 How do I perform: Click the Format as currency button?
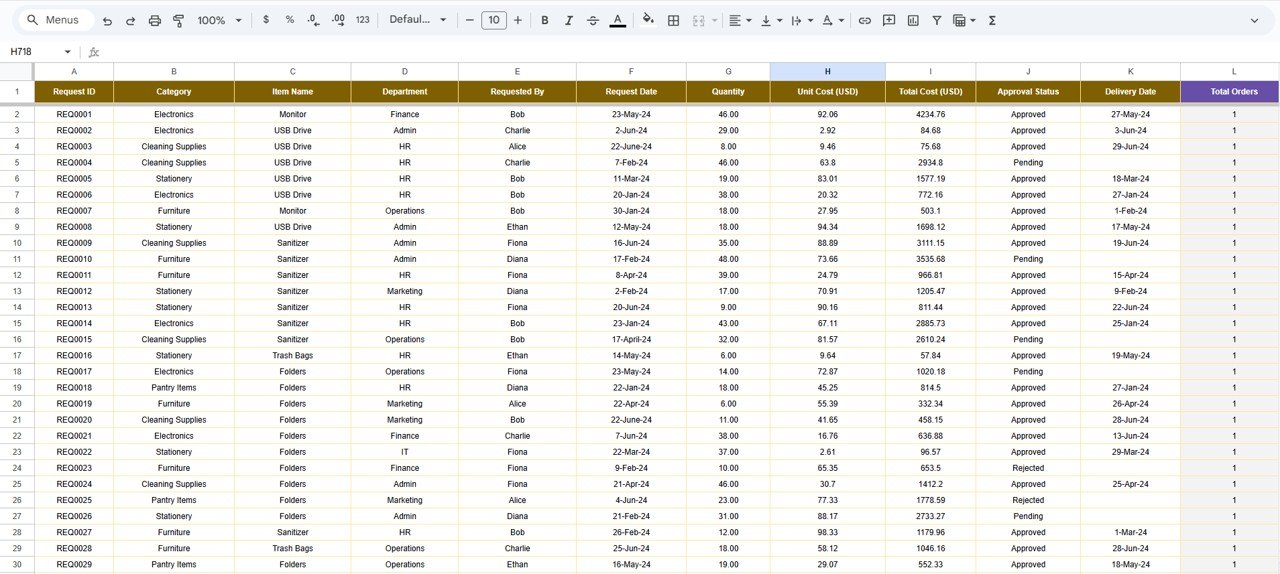point(266,20)
